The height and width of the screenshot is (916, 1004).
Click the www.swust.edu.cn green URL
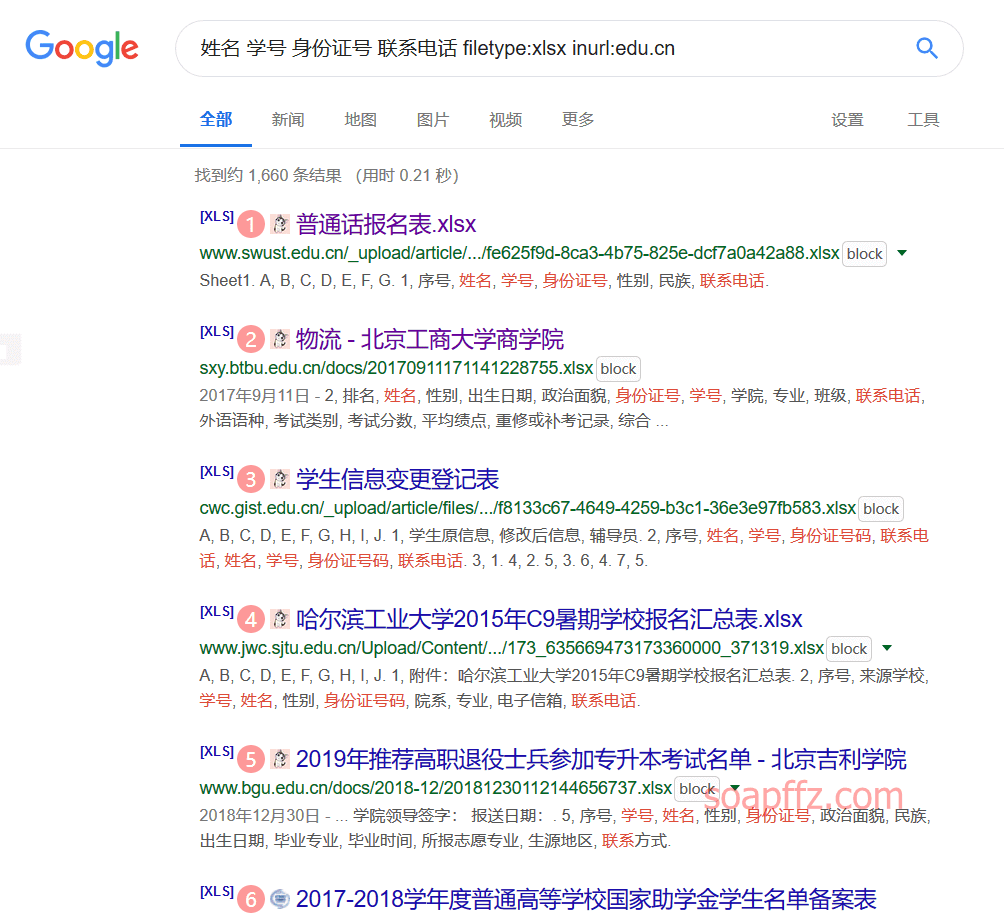tap(519, 253)
